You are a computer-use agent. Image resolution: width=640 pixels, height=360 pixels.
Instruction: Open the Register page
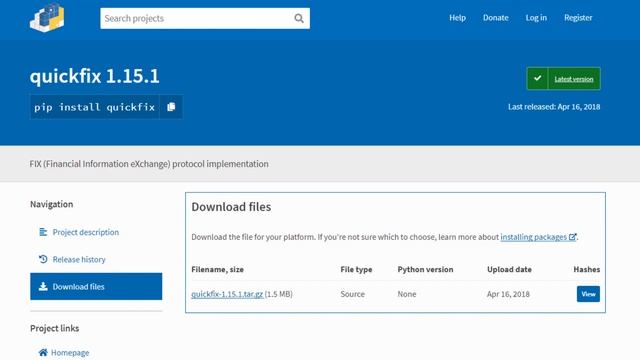click(578, 18)
